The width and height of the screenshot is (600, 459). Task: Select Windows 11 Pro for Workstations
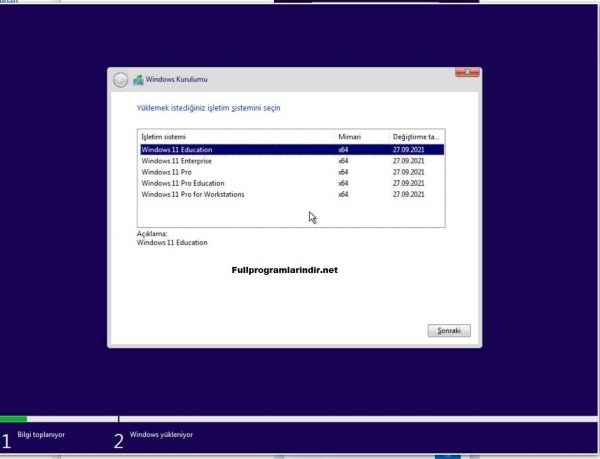point(193,194)
